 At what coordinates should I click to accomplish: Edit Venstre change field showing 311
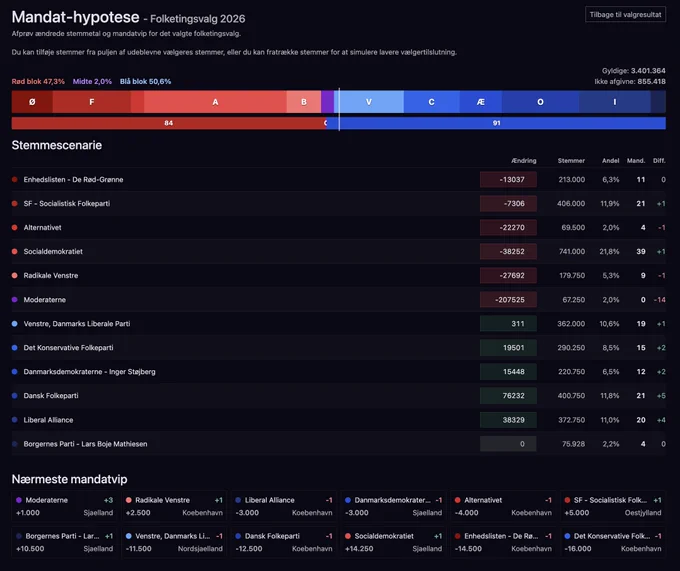coord(508,323)
